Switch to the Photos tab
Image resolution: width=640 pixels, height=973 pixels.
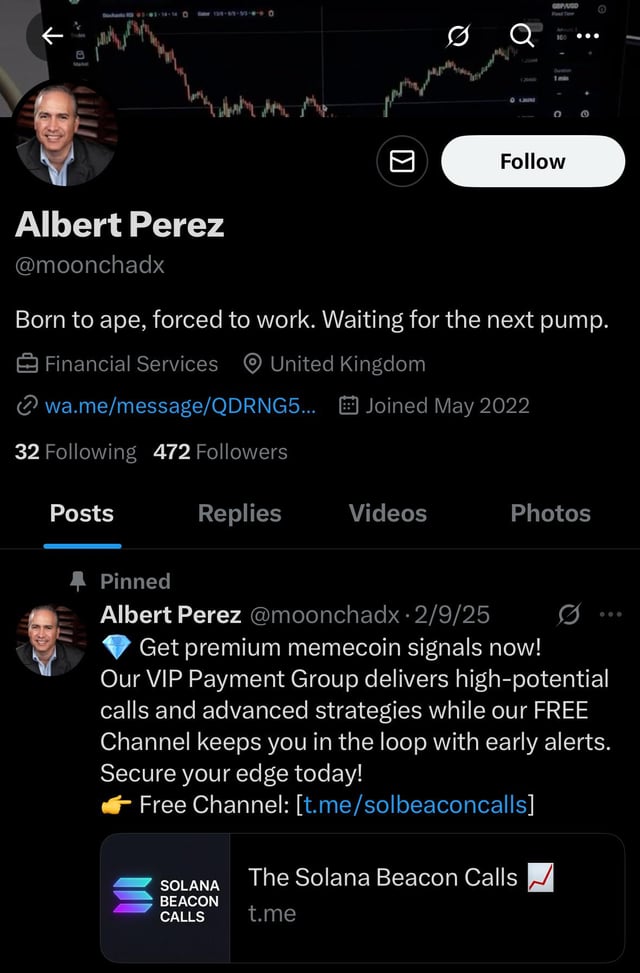click(x=550, y=514)
